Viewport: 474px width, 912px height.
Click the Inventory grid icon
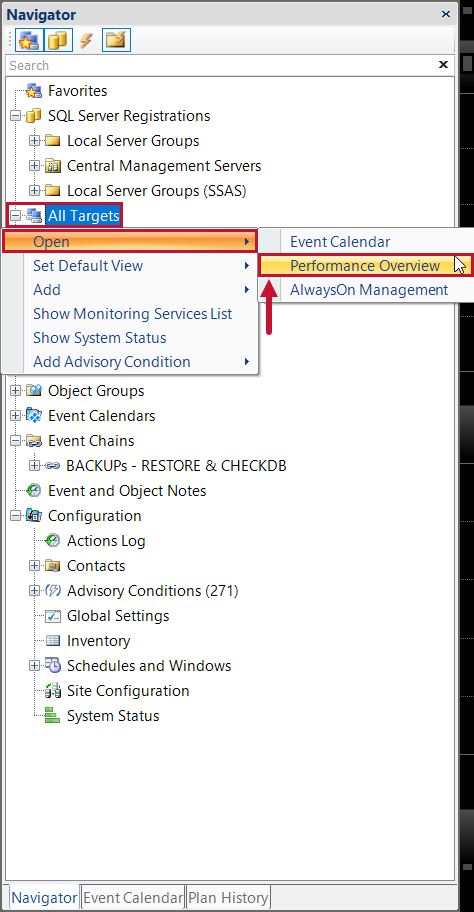(x=53, y=641)
